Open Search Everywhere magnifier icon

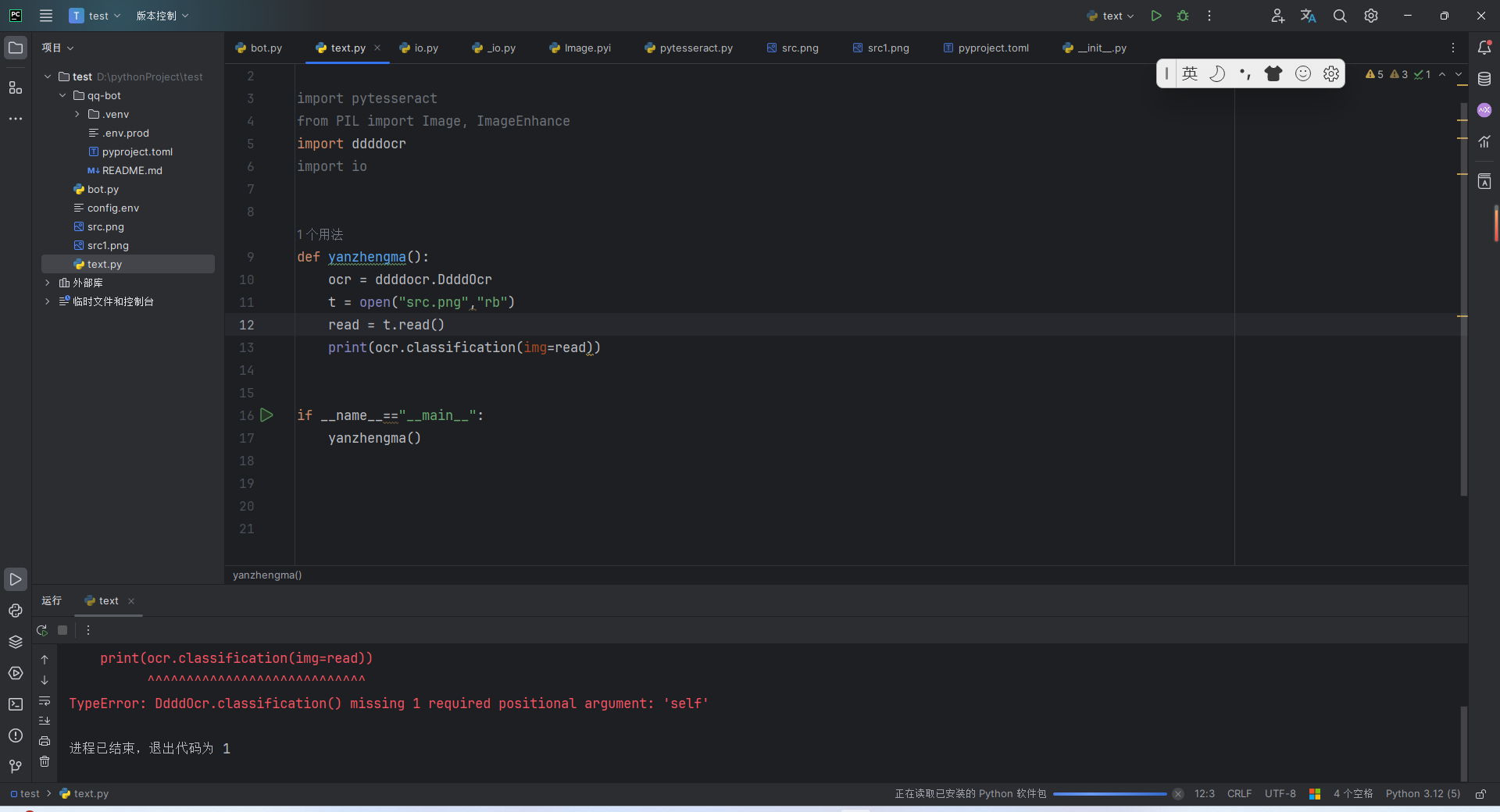[1340, 16]
